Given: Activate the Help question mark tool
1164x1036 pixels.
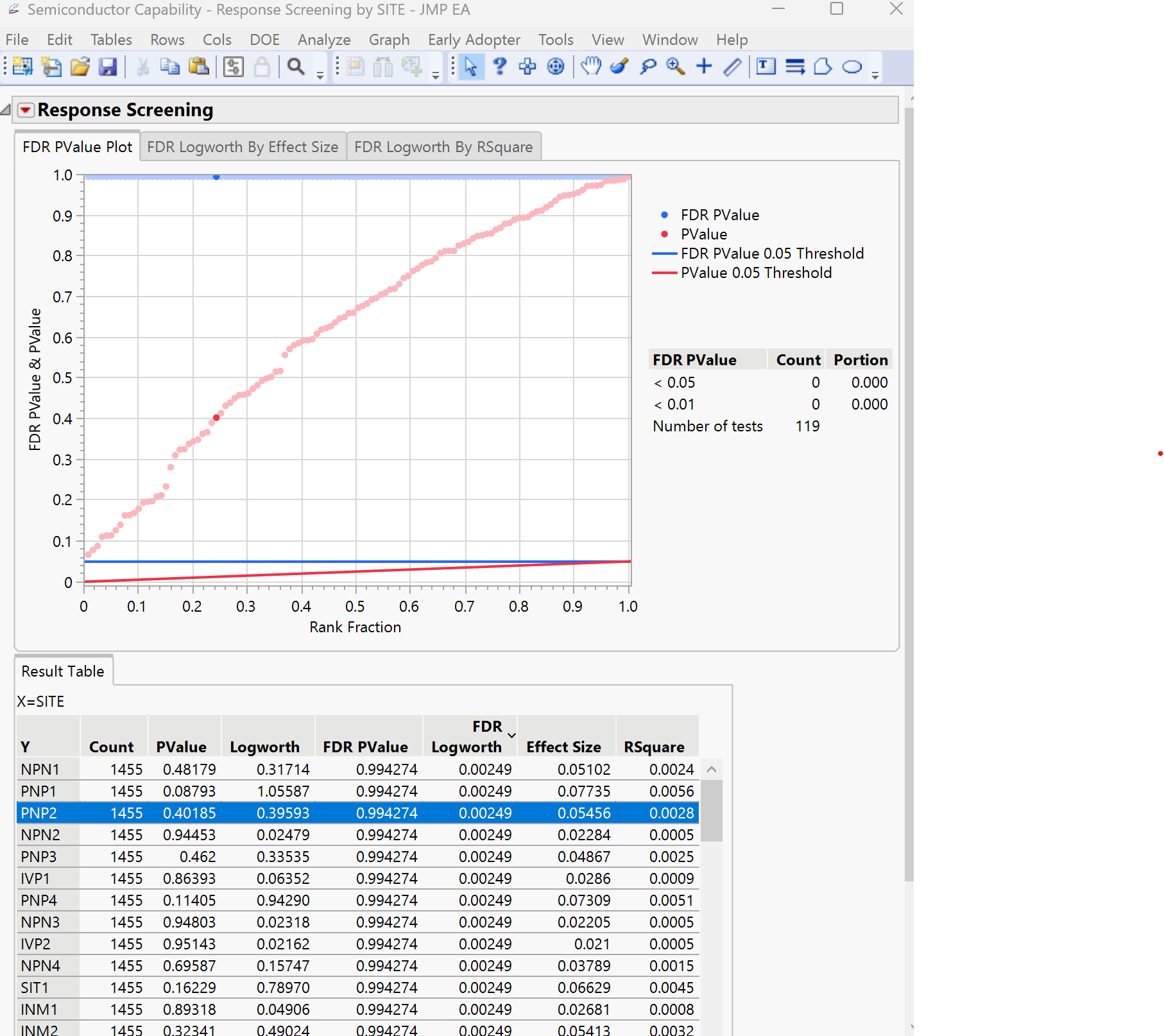Looking at the screenshot, I should point(499,67).
